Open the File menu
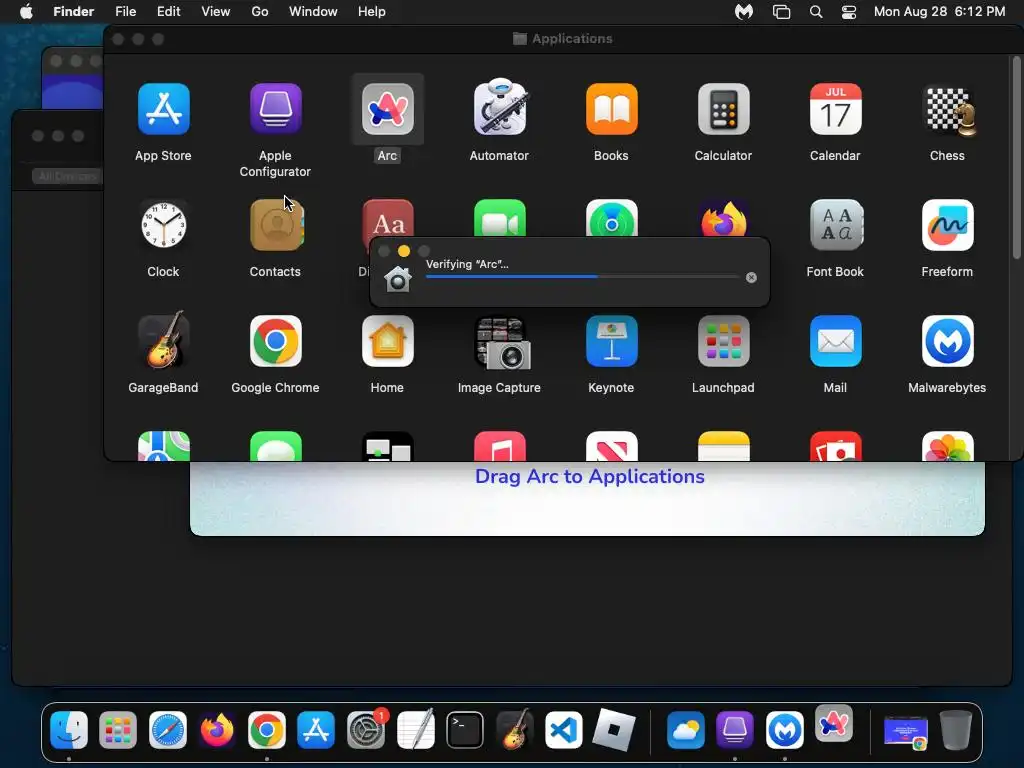The width and height of the screenshot is (1024, 768). coord(125,12)
